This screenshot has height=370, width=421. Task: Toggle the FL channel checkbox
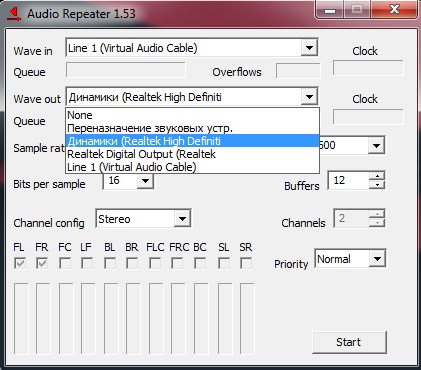20,264
